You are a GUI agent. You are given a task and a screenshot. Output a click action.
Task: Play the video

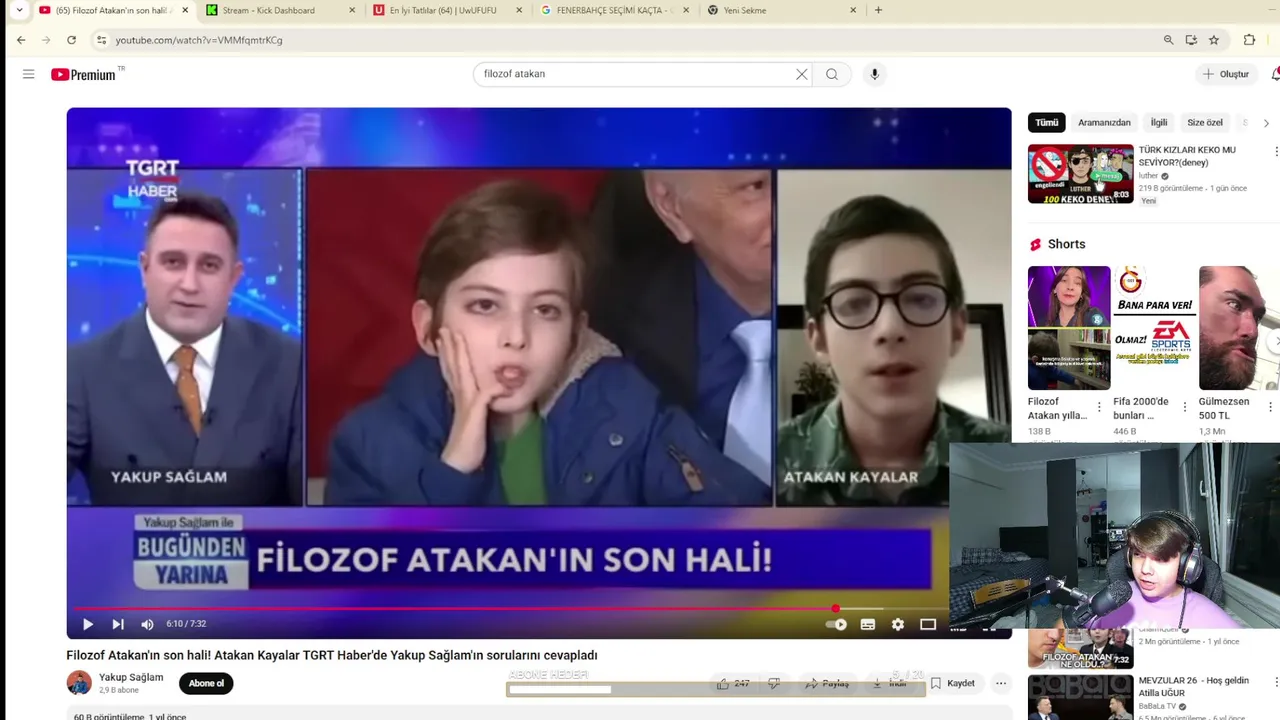[x=88, y=624]
